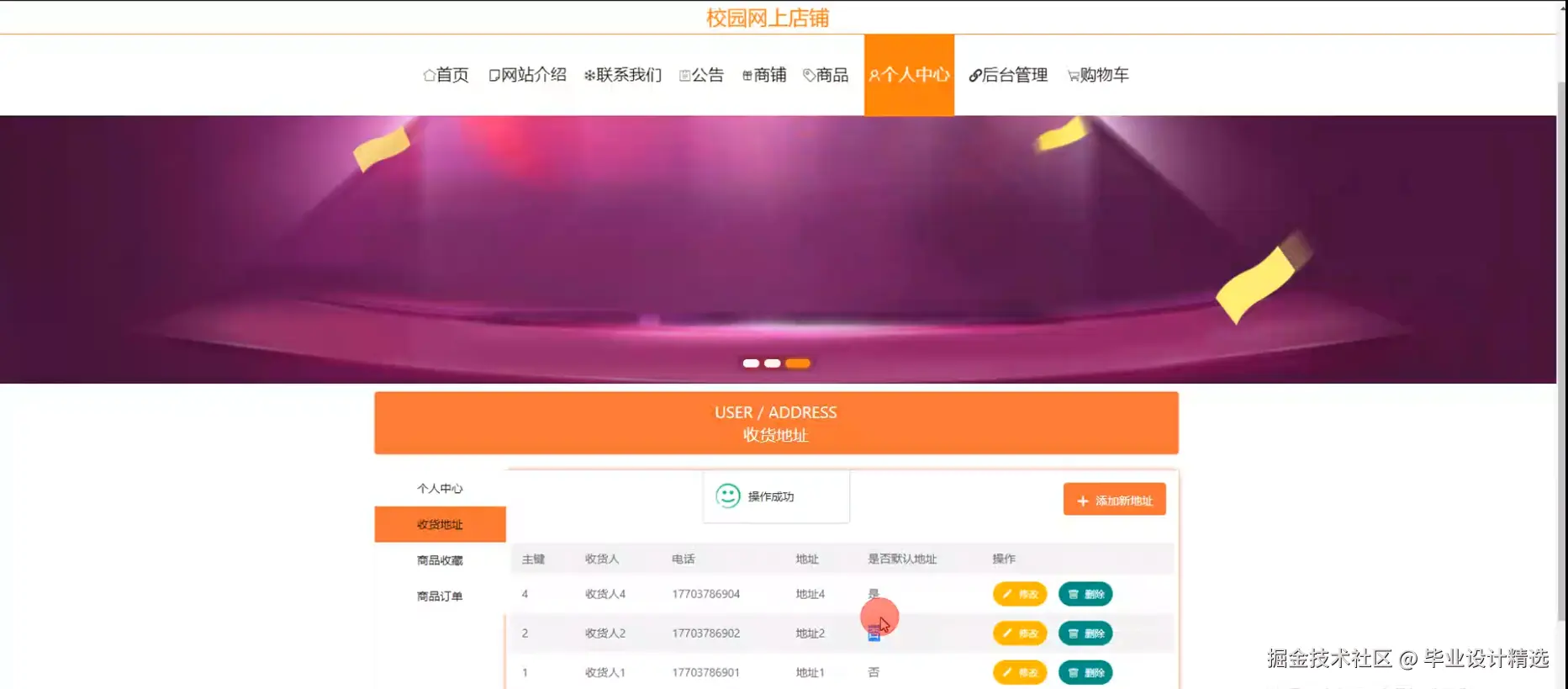Click the 否 default value for 收货人1

874,672
